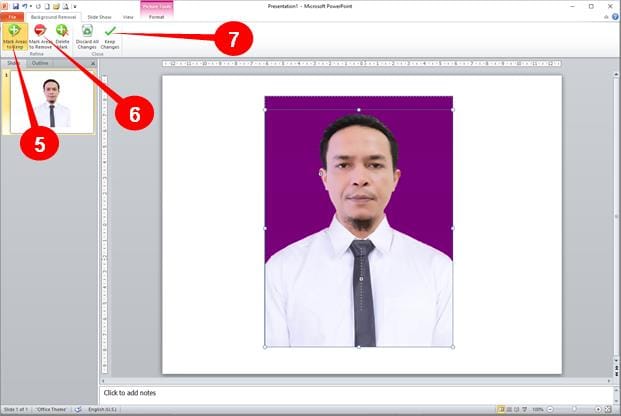Switch to the Slide Show ribbon tab
621x416 pixels.
pyautogui.click(x=99, y=17)
